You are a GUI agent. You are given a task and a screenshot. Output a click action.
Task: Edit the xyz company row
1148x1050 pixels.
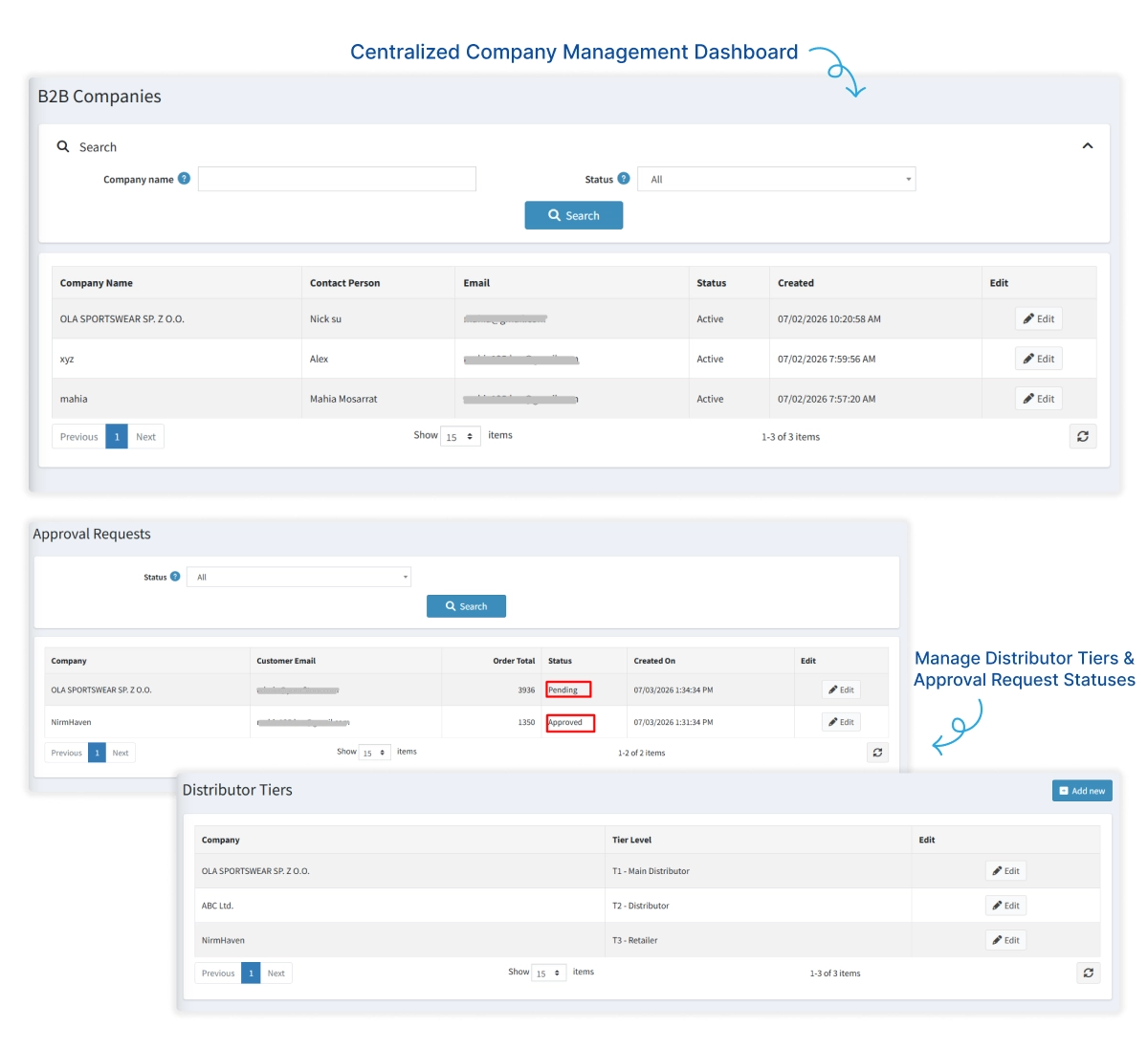[x=1039, y=359]
